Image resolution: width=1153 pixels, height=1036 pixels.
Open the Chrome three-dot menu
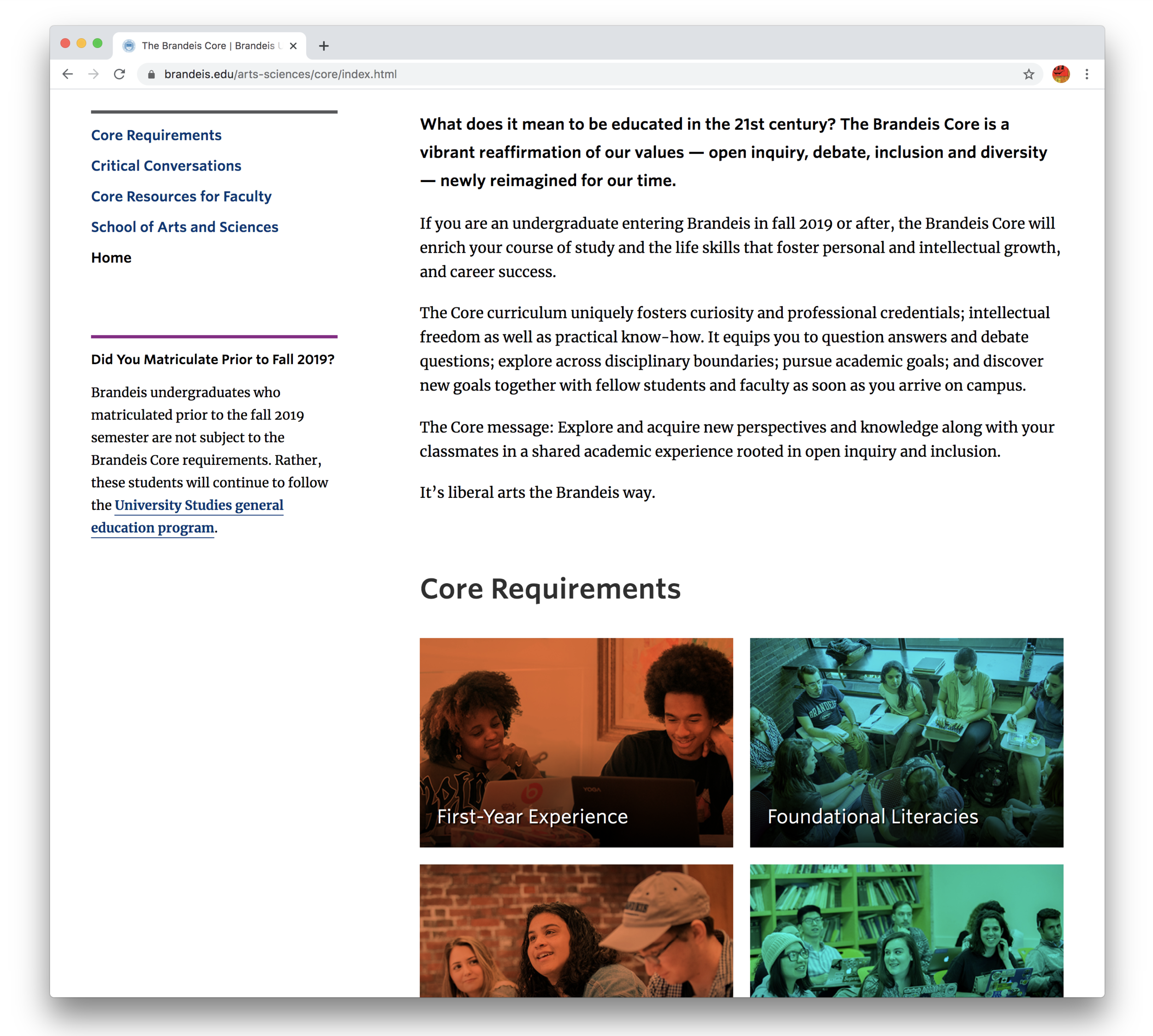(1087, 74)
